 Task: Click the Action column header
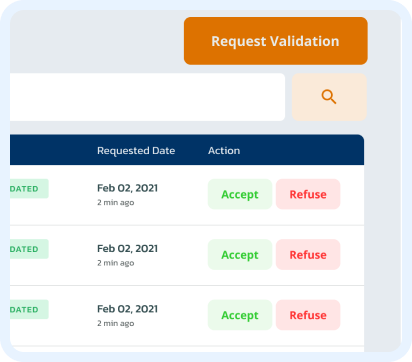click(224, 151)
